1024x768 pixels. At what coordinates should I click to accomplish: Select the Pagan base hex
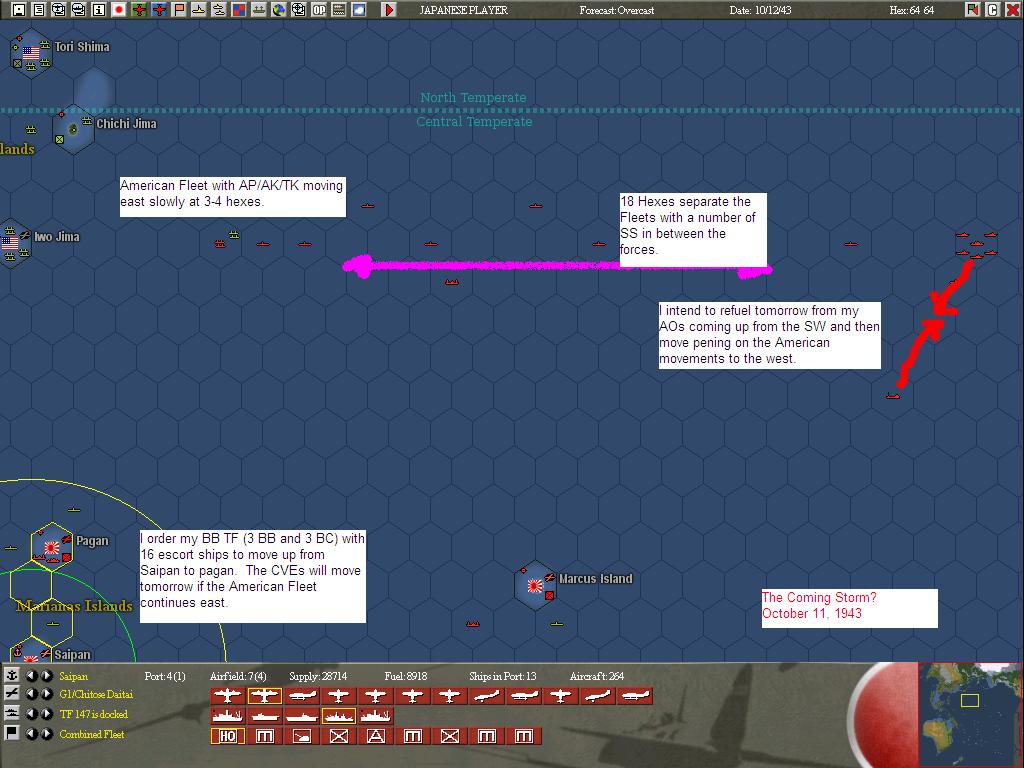[52, 547]
